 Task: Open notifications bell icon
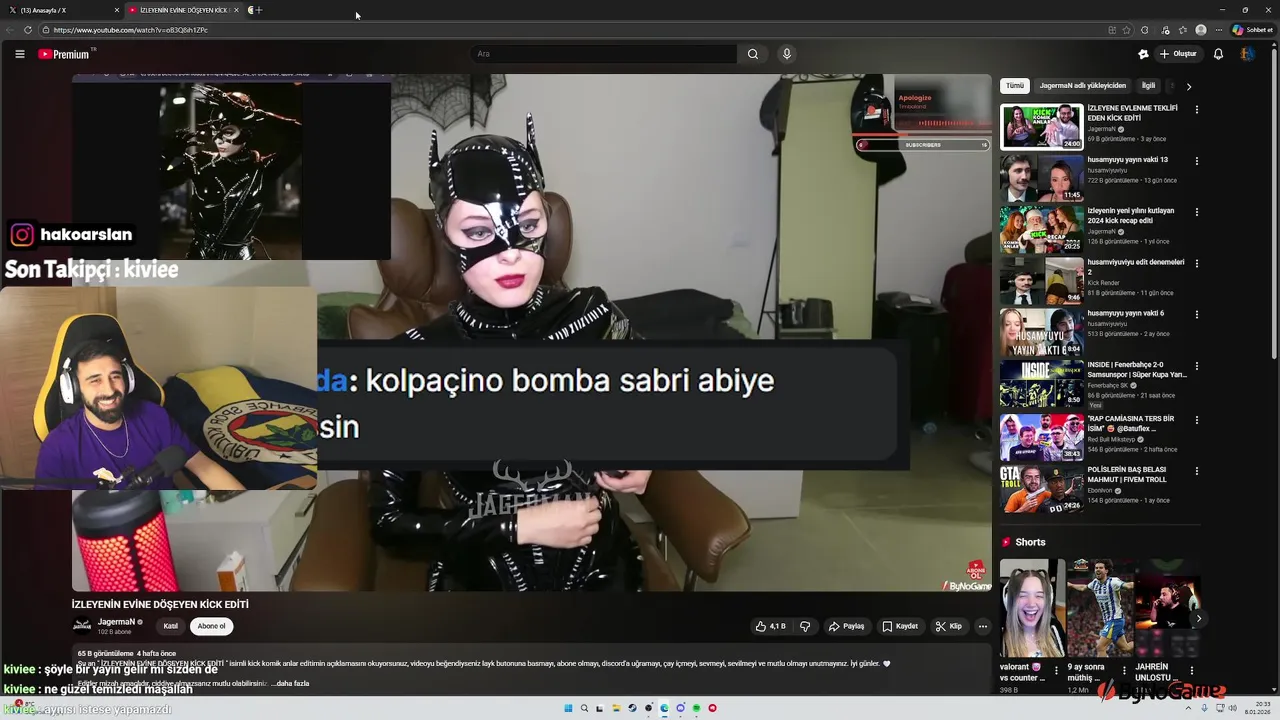click(1218, 54)
